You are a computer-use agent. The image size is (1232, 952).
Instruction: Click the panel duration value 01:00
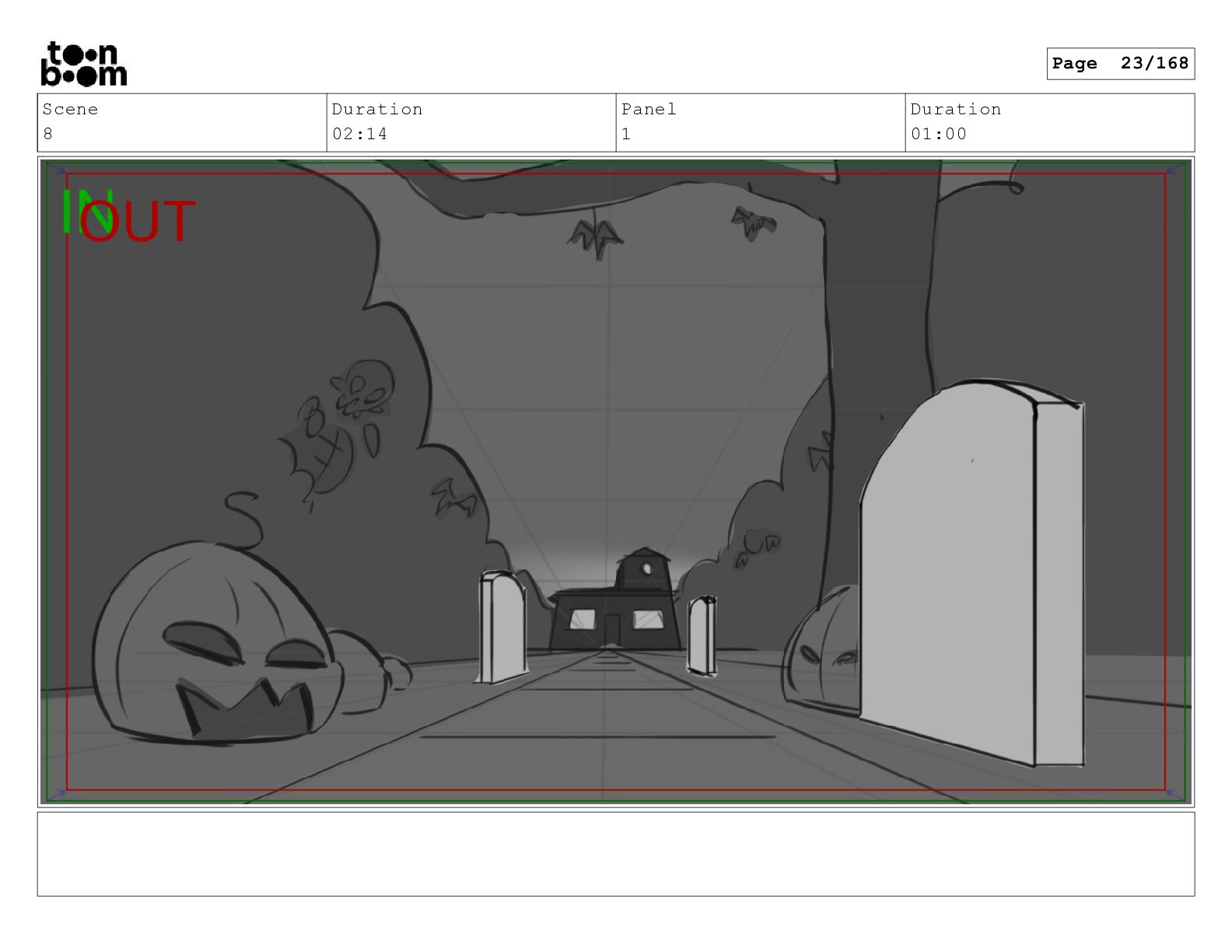tap(939, 134)
